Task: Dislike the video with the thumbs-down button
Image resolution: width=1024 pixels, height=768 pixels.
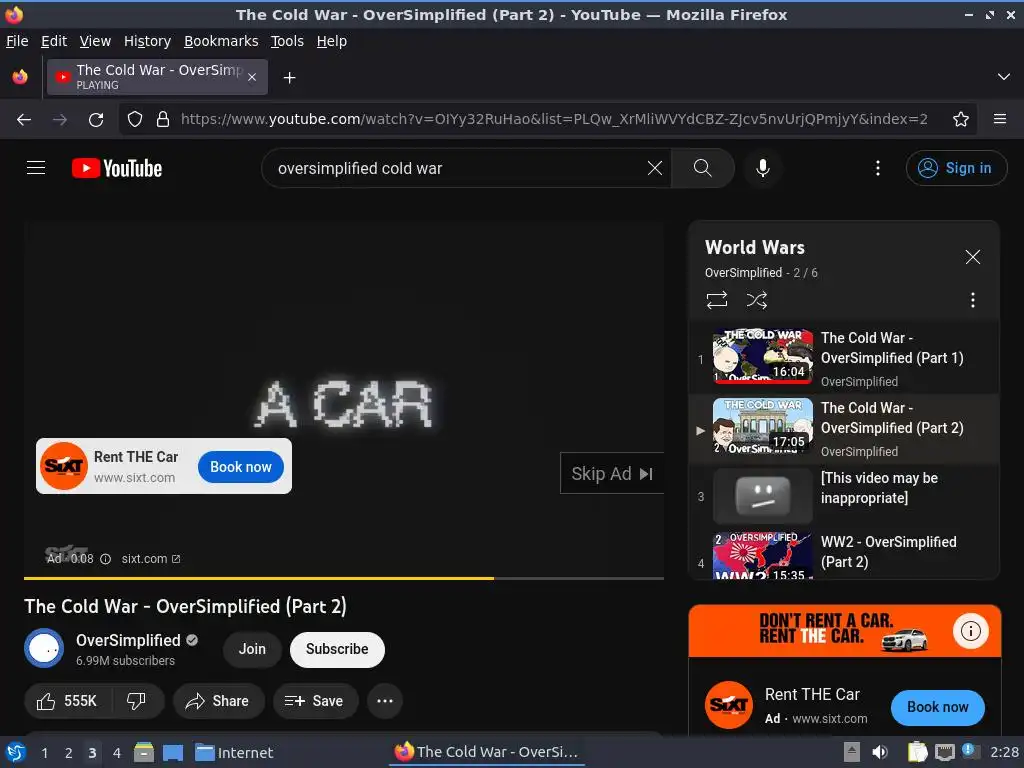Action: [136, 701]
